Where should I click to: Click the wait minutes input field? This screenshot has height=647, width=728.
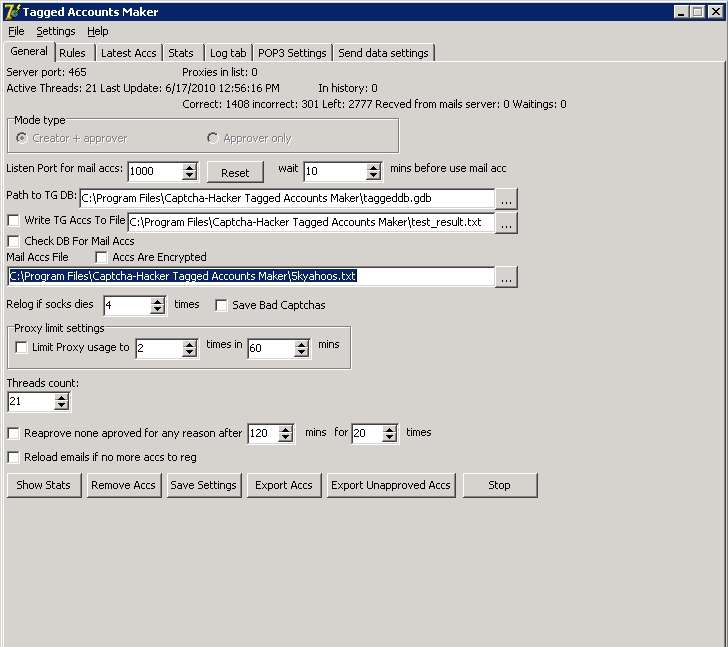335,171
